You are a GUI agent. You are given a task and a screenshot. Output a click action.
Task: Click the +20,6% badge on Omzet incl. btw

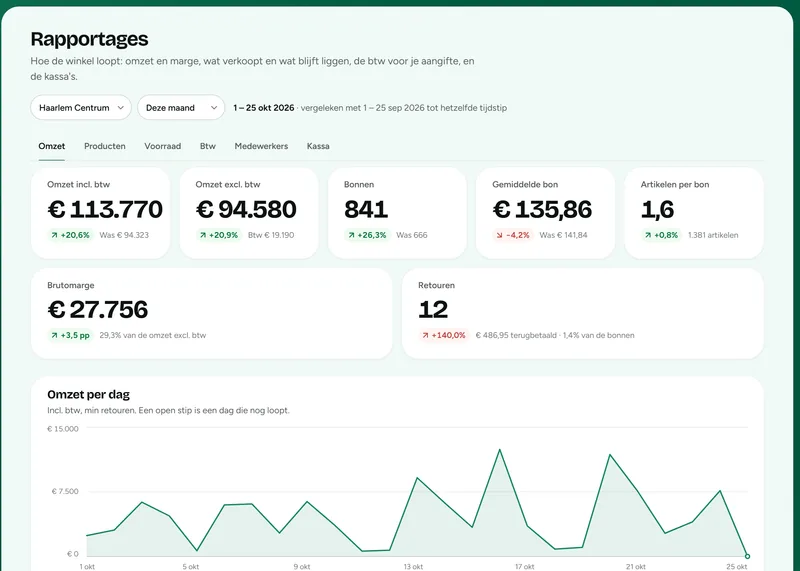tap(70, 235)
